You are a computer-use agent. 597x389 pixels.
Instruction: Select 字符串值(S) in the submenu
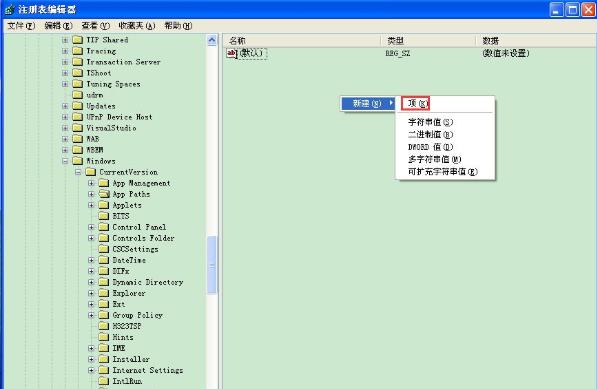pyautogui.click(x=430, y=122)
